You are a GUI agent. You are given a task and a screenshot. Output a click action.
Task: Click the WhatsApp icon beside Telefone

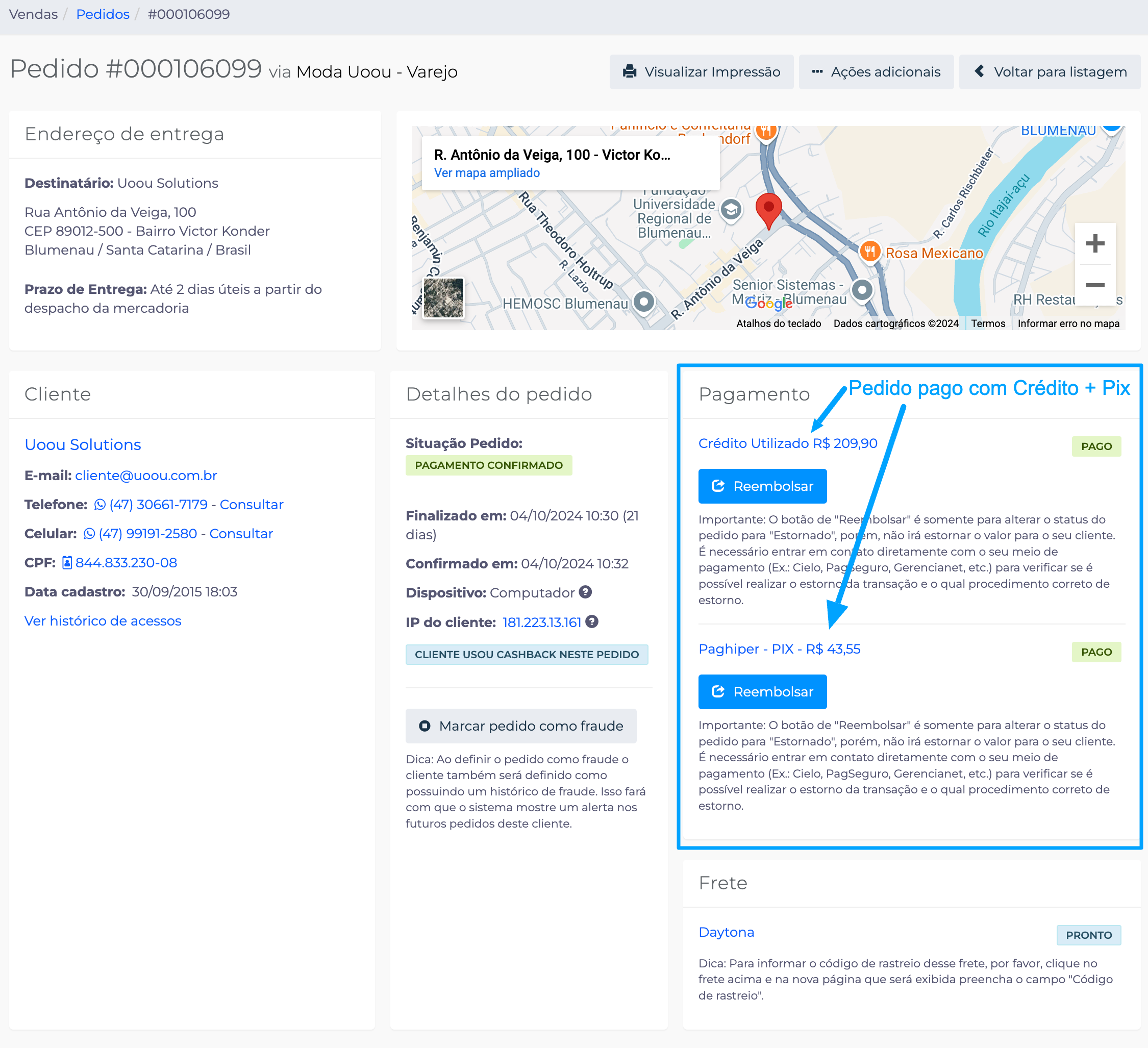tap(99, 505)
